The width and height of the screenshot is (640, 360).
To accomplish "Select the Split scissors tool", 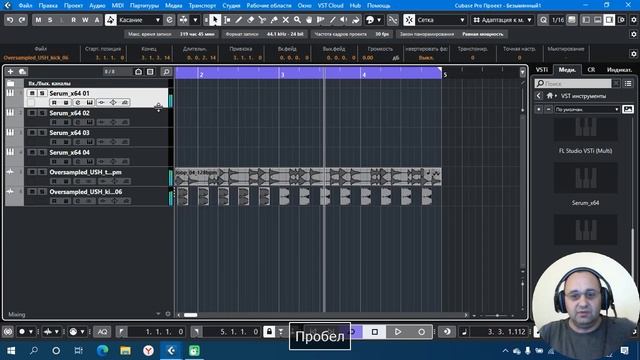I will point(262,20).
